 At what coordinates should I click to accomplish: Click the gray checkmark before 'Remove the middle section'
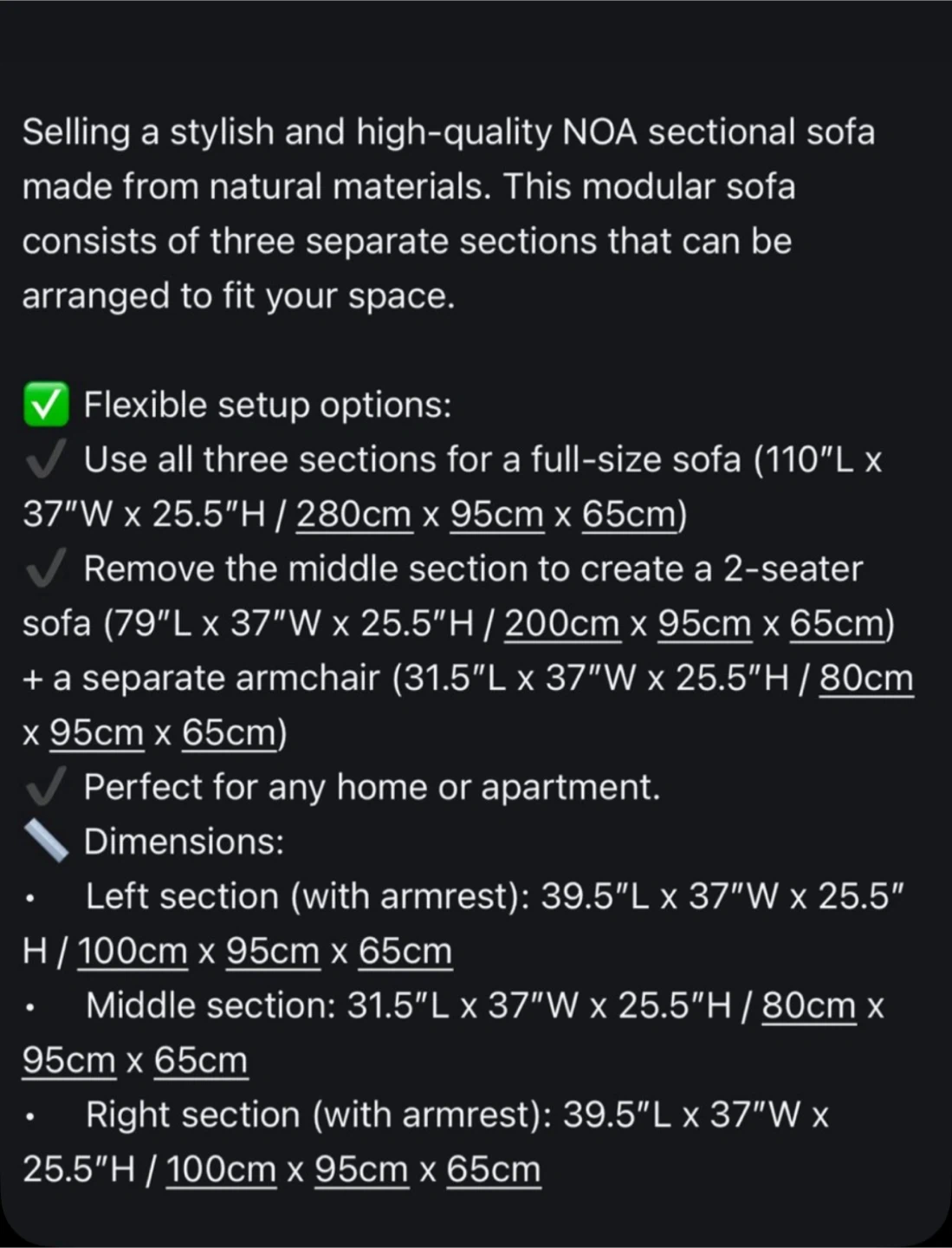pos(46,569)
